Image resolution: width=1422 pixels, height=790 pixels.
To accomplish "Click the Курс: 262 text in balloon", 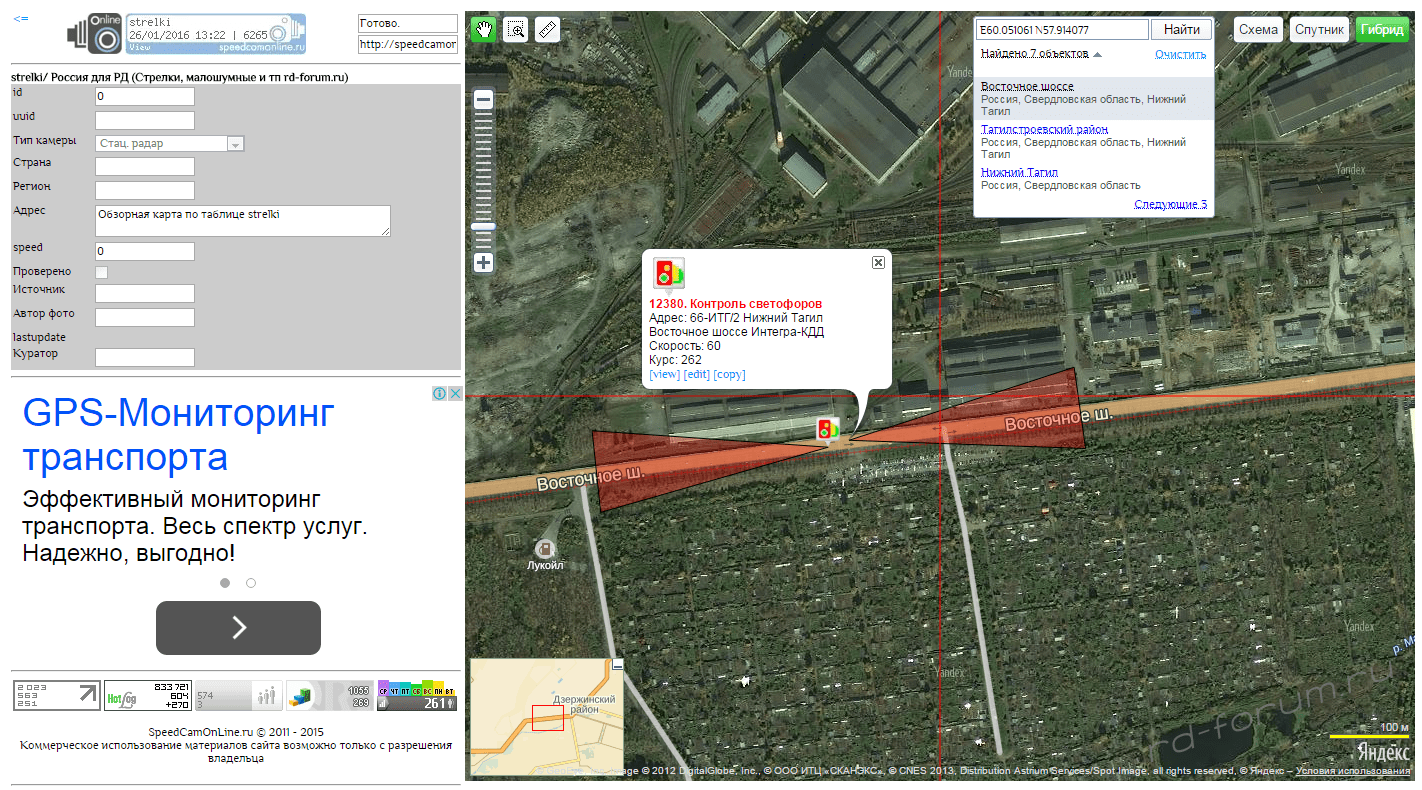I will [x=676, y=360].
